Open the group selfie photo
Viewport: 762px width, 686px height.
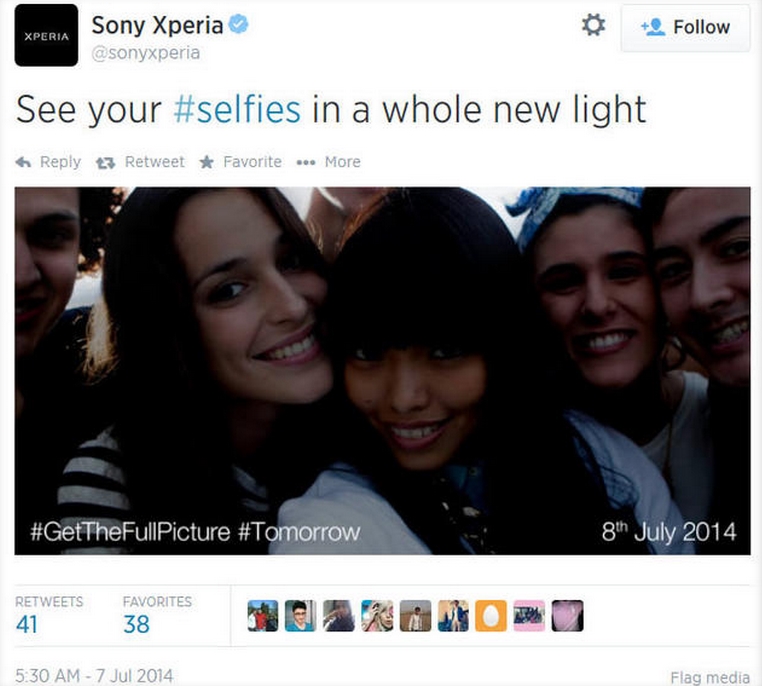pos(382,371)
